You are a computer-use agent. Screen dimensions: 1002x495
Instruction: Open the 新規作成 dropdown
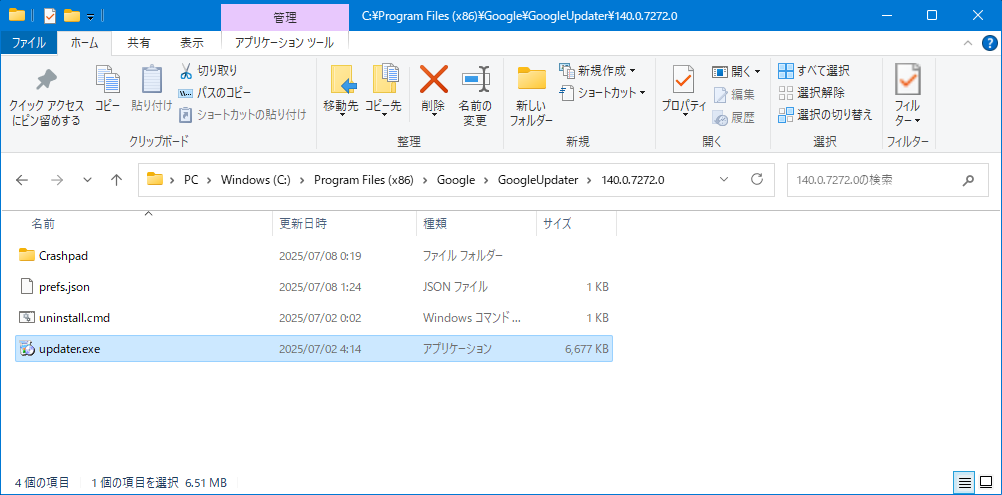click(x=597, y=70)
